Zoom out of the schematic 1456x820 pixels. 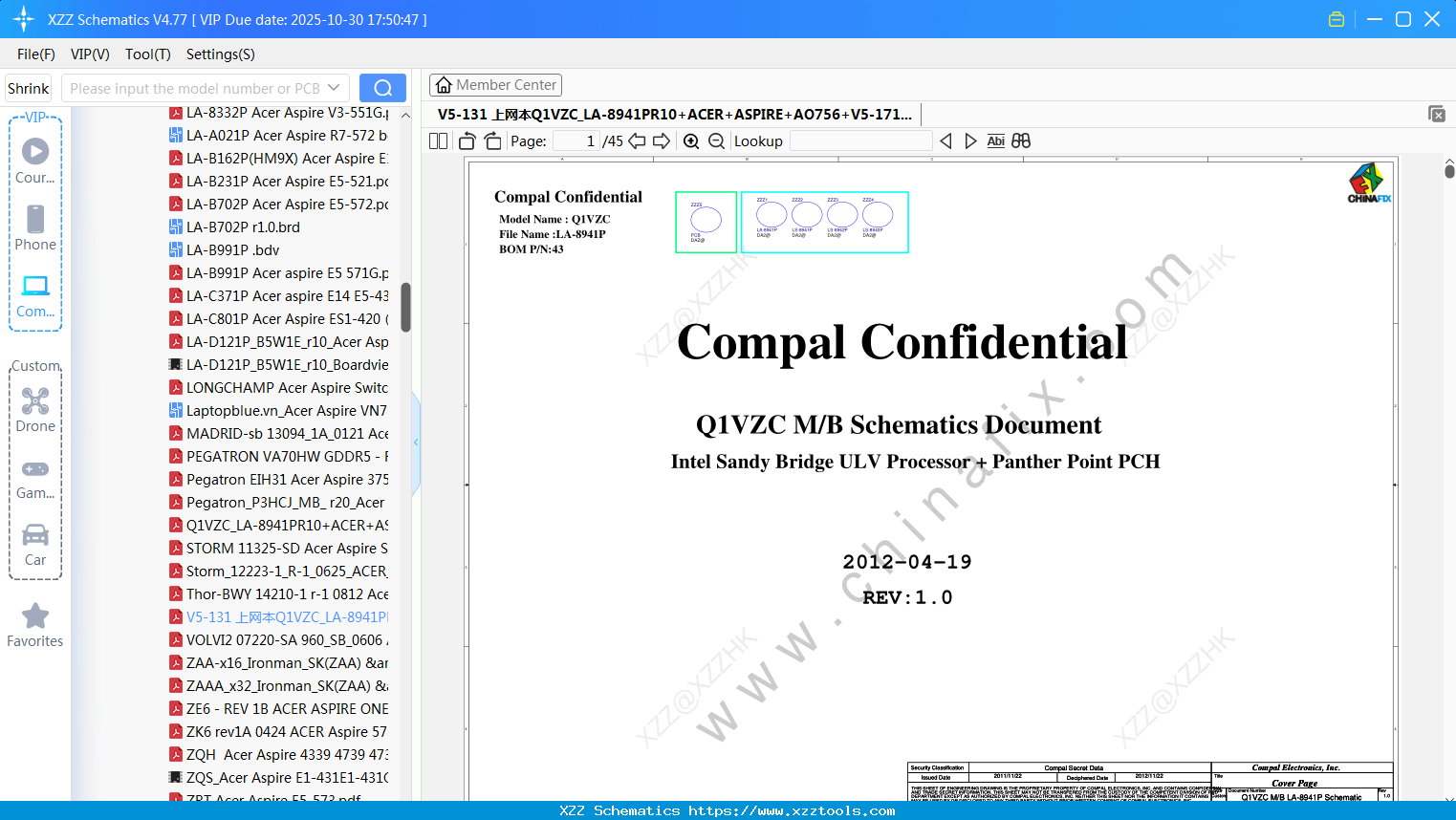coord(717,140)
